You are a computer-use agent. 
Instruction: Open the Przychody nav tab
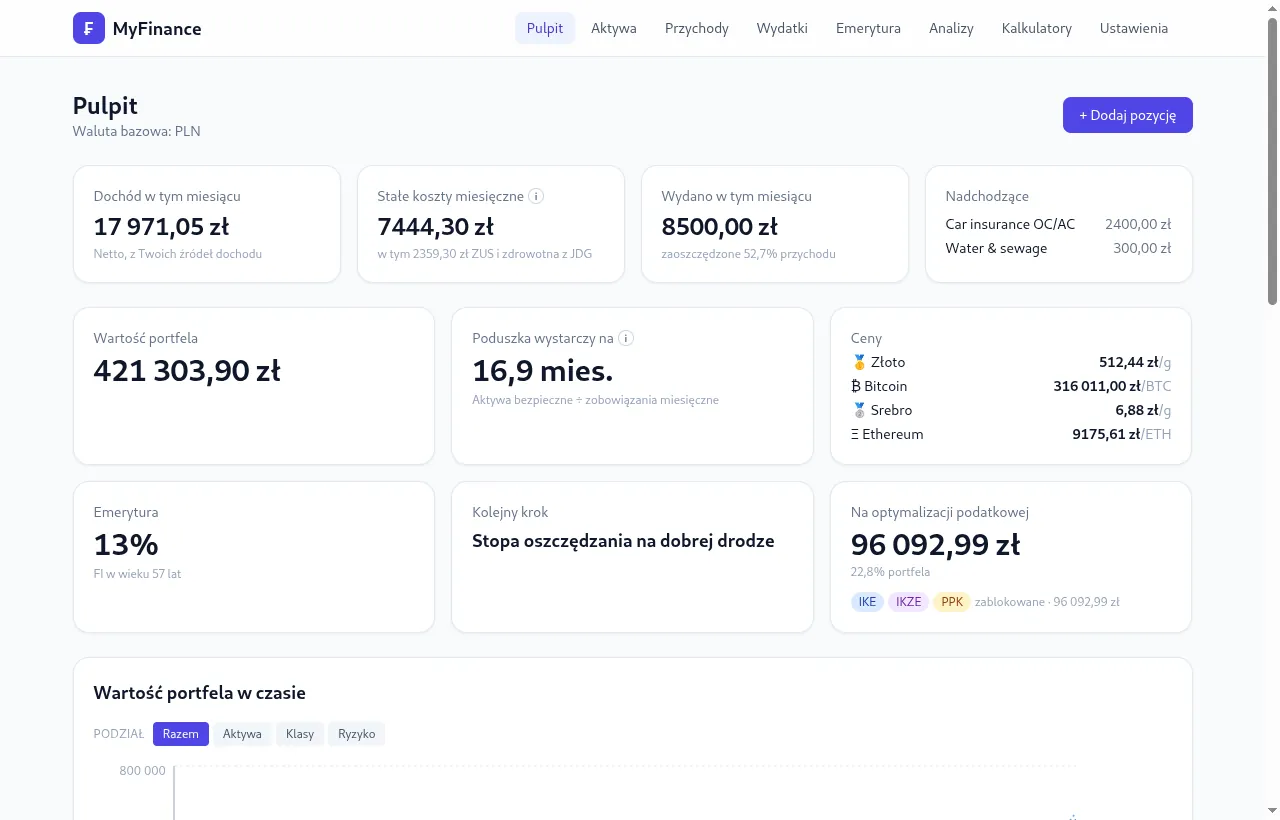697,28
